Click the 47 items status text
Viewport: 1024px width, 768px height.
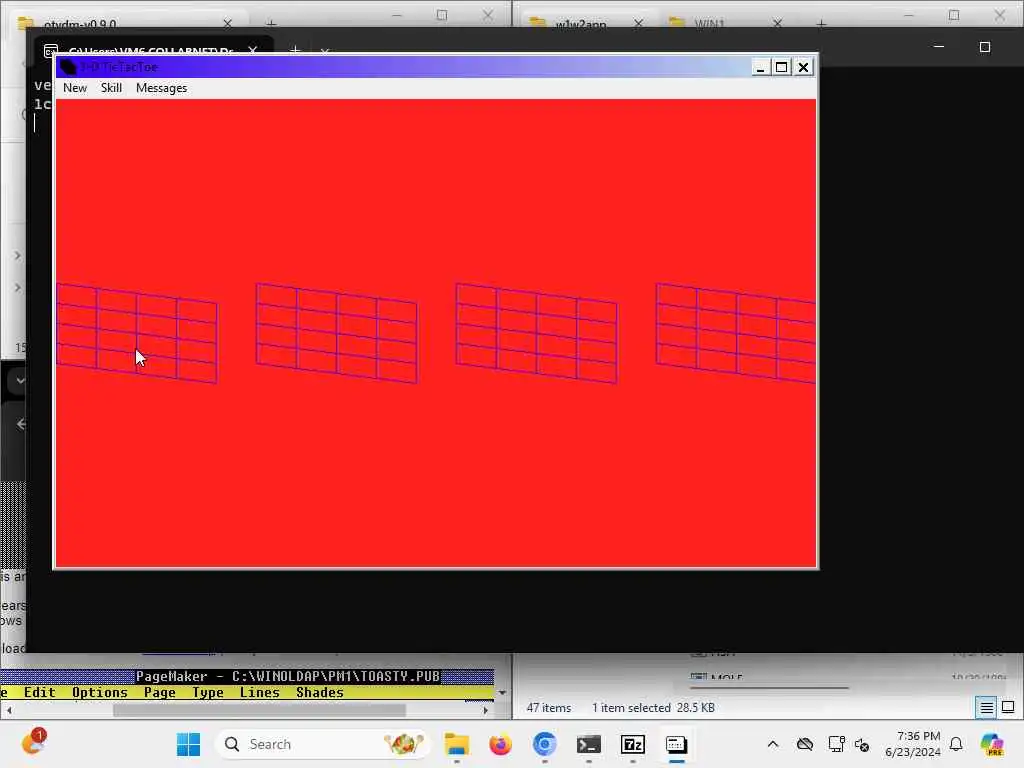[549, 708]
